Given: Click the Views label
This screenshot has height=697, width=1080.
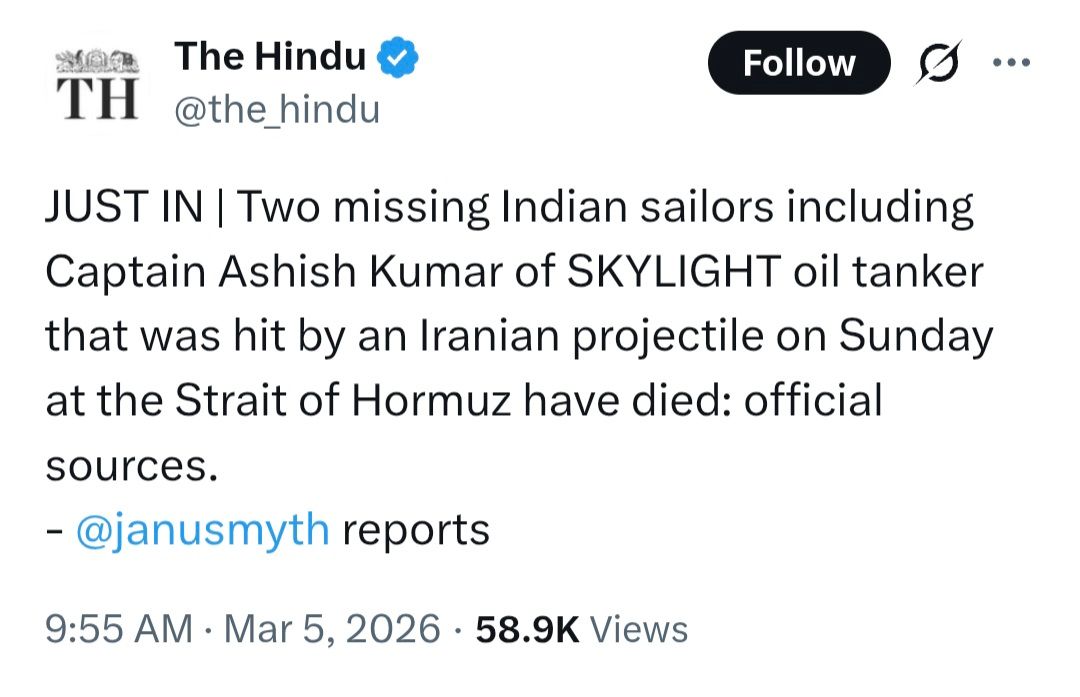Looking at the screenshot, I should coord(639,629).
